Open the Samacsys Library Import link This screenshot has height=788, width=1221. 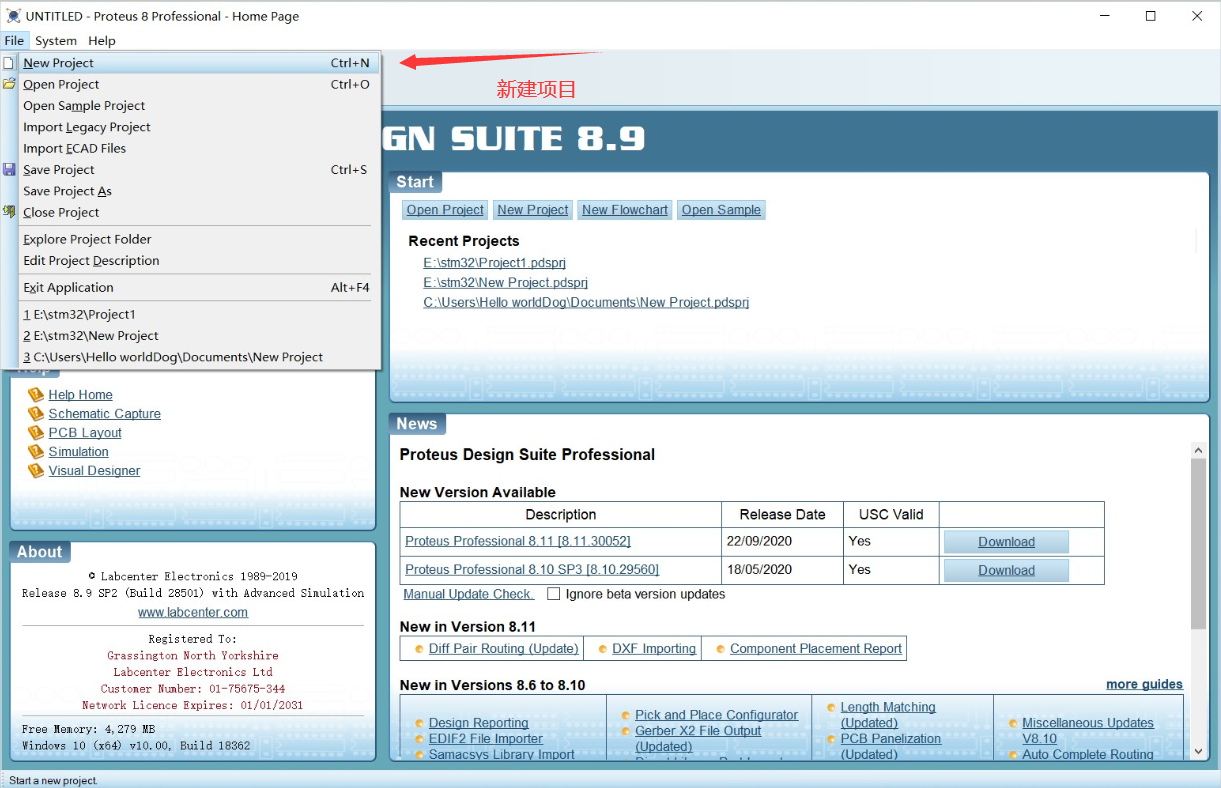(502, 755)
